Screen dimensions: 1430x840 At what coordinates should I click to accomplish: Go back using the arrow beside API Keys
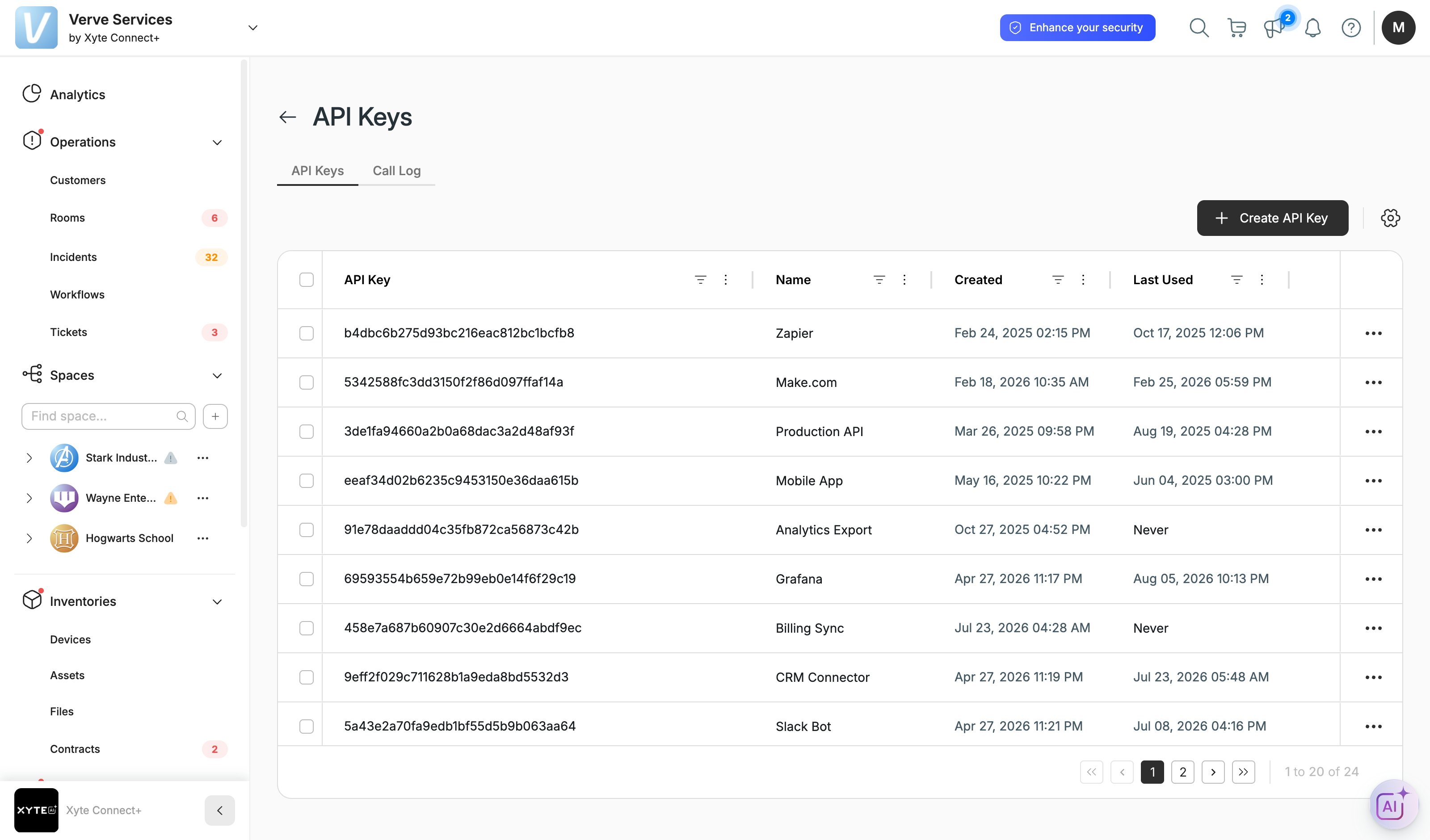pos(288,117)
